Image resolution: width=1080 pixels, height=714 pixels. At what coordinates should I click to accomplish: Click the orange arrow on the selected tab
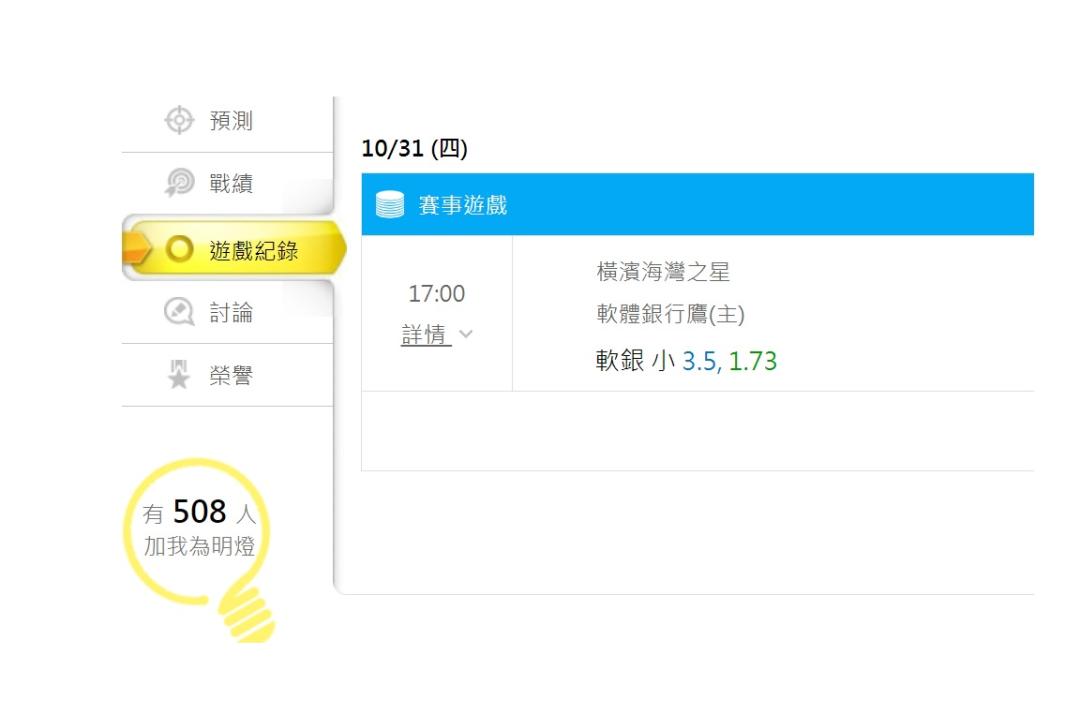point(136,249)
